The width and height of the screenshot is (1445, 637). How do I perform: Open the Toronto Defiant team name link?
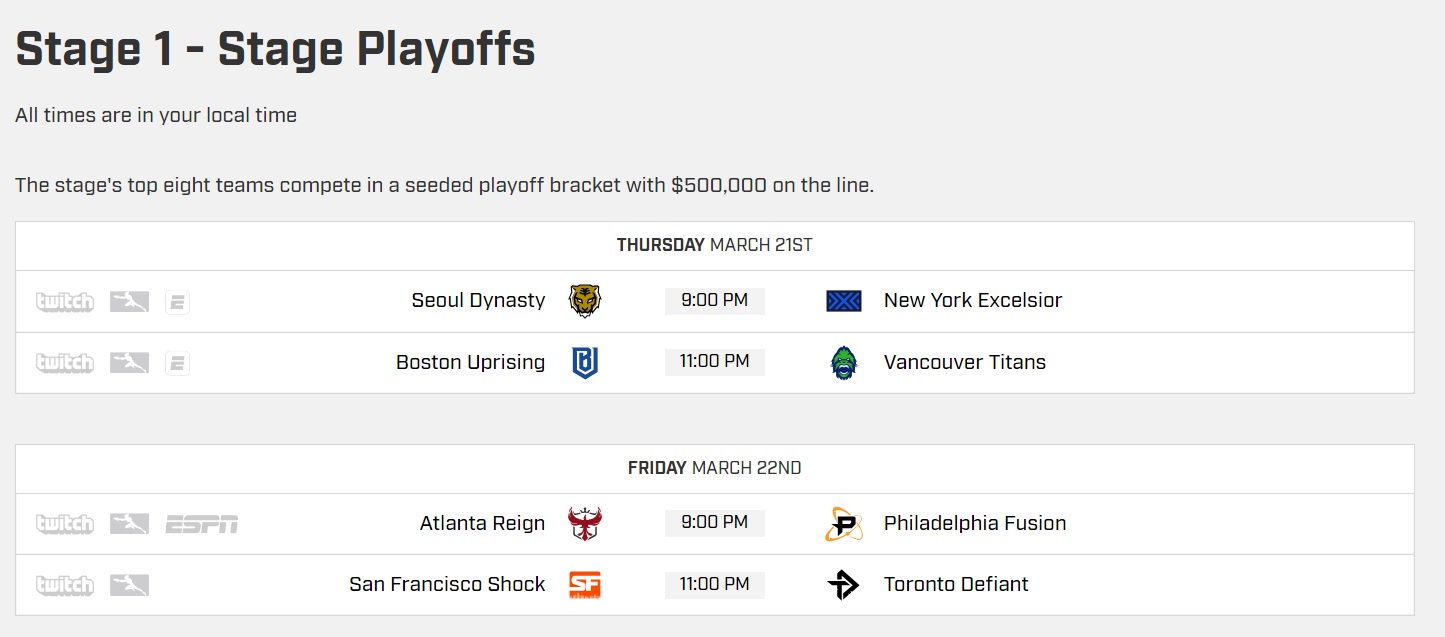[x=955, y=585]
